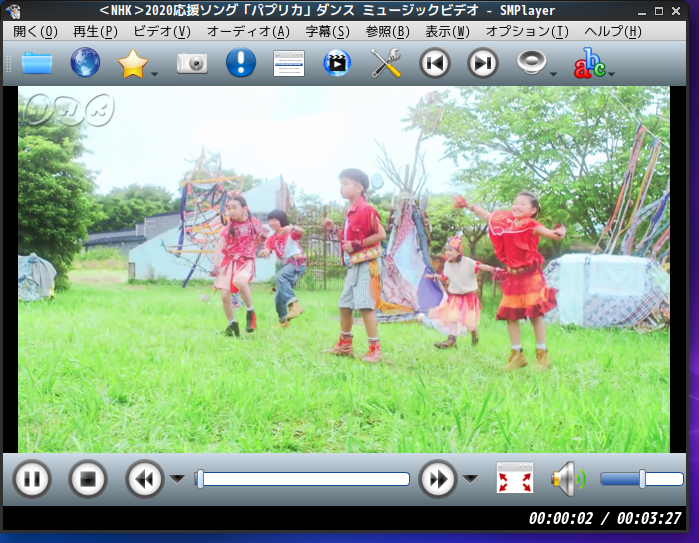Screen dimensions: 699x543
Task: Open the 開く(O) menu
Action: pyautogui.click(x=36, y=31)
